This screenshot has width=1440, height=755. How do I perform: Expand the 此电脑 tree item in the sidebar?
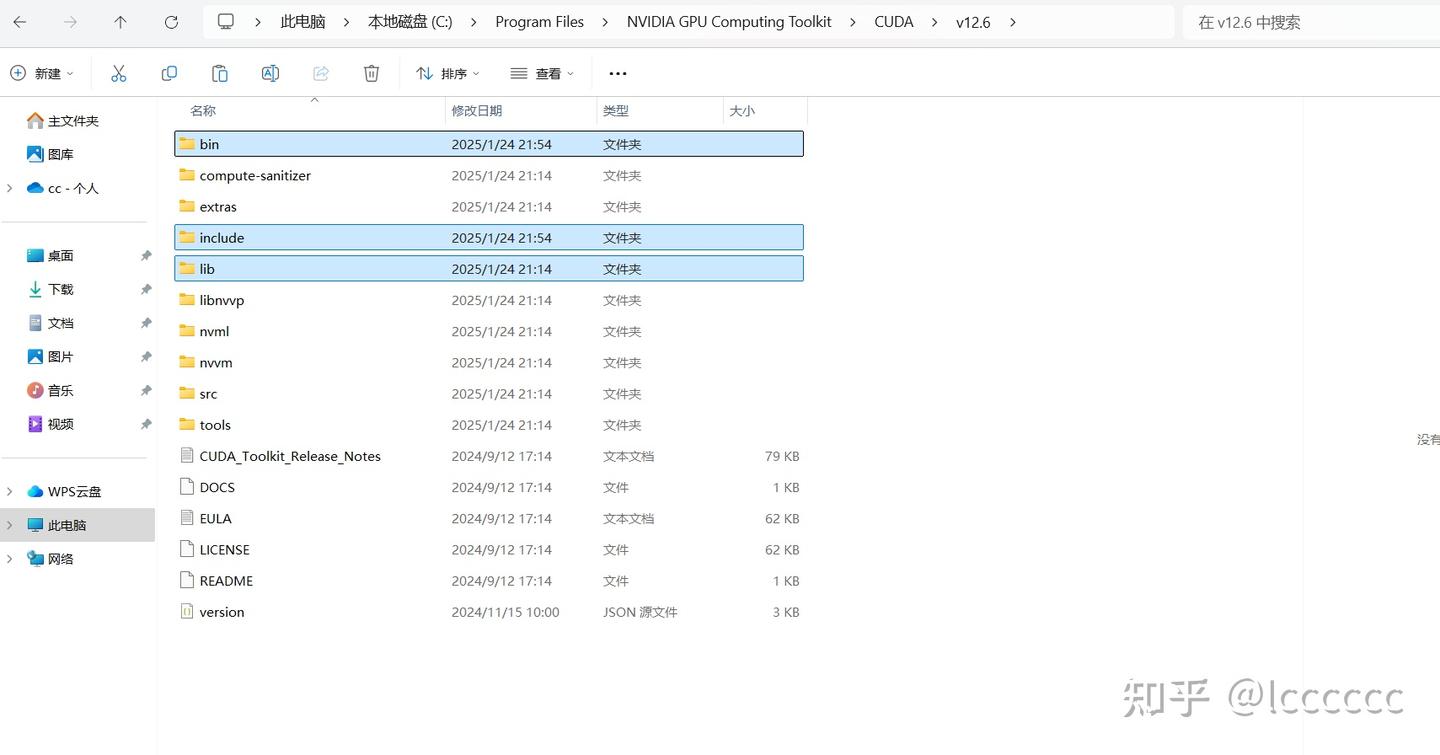[9, 524]
